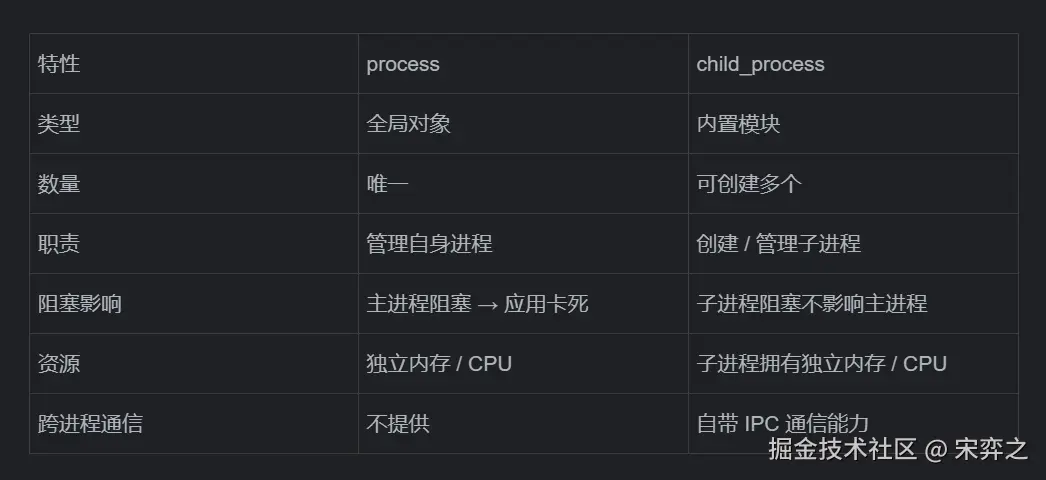
Task: Click the 管理自身进程 cell
Action: 429,244
